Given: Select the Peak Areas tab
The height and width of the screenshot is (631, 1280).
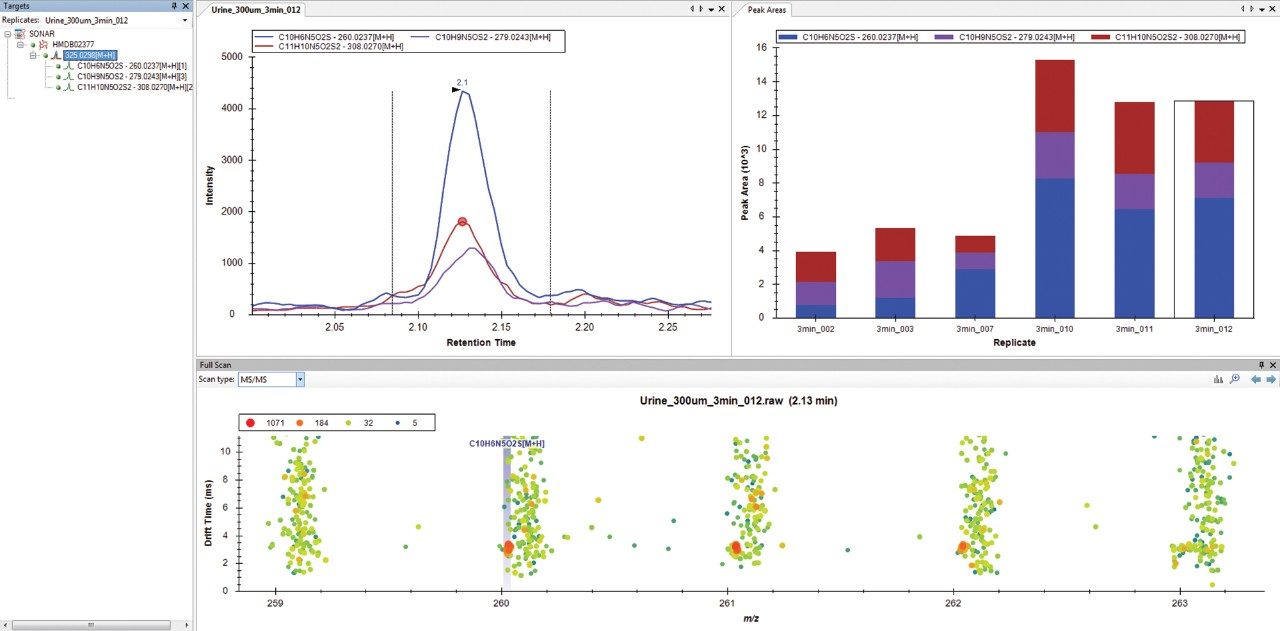Looking at the screenshot, I should click(x=768, y=9).
